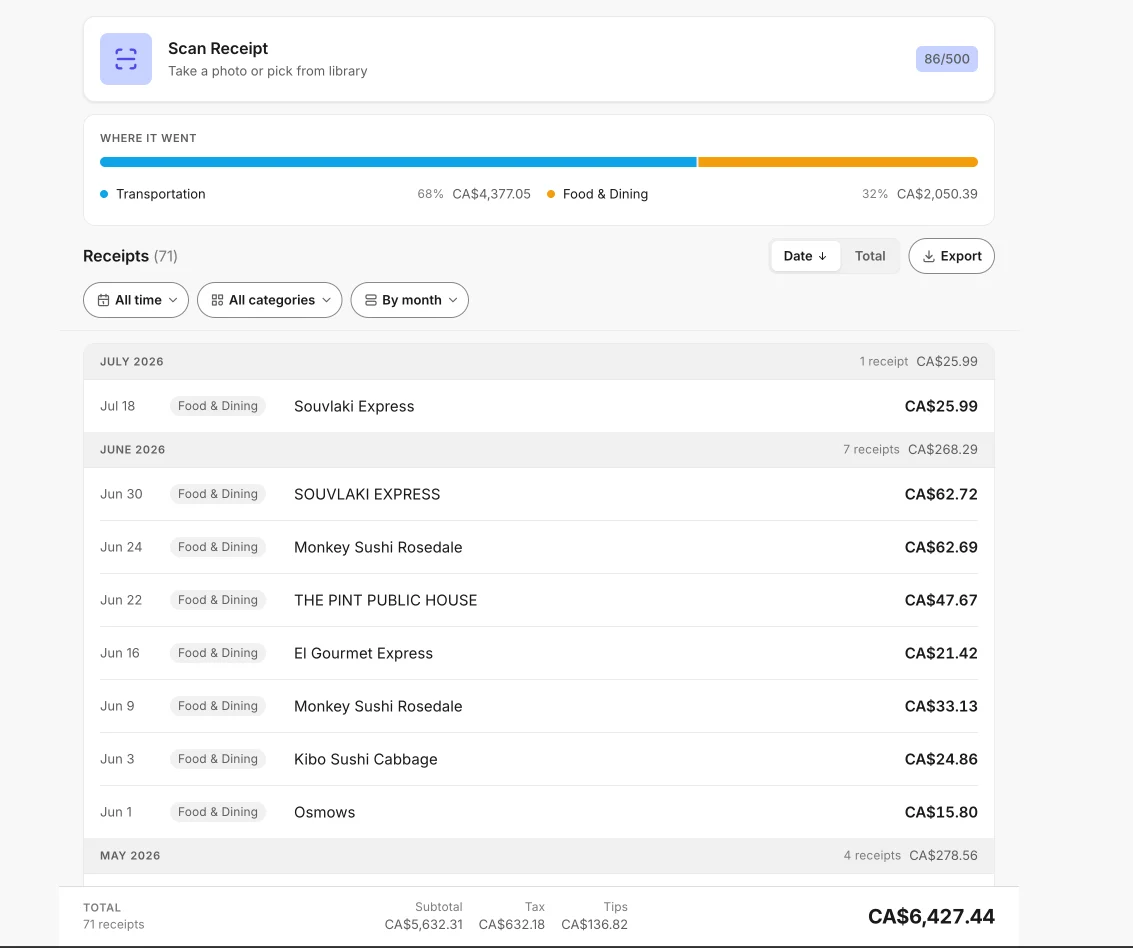Click the Scan Receipt scanner icon
Screen dimensions: 1133x948
[x=126, y=59]
